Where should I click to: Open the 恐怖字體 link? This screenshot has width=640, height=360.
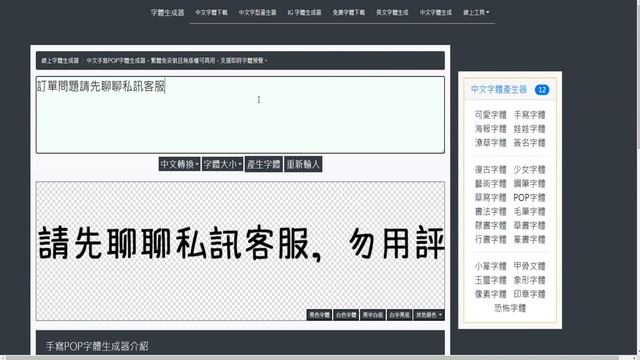(510, 308)
